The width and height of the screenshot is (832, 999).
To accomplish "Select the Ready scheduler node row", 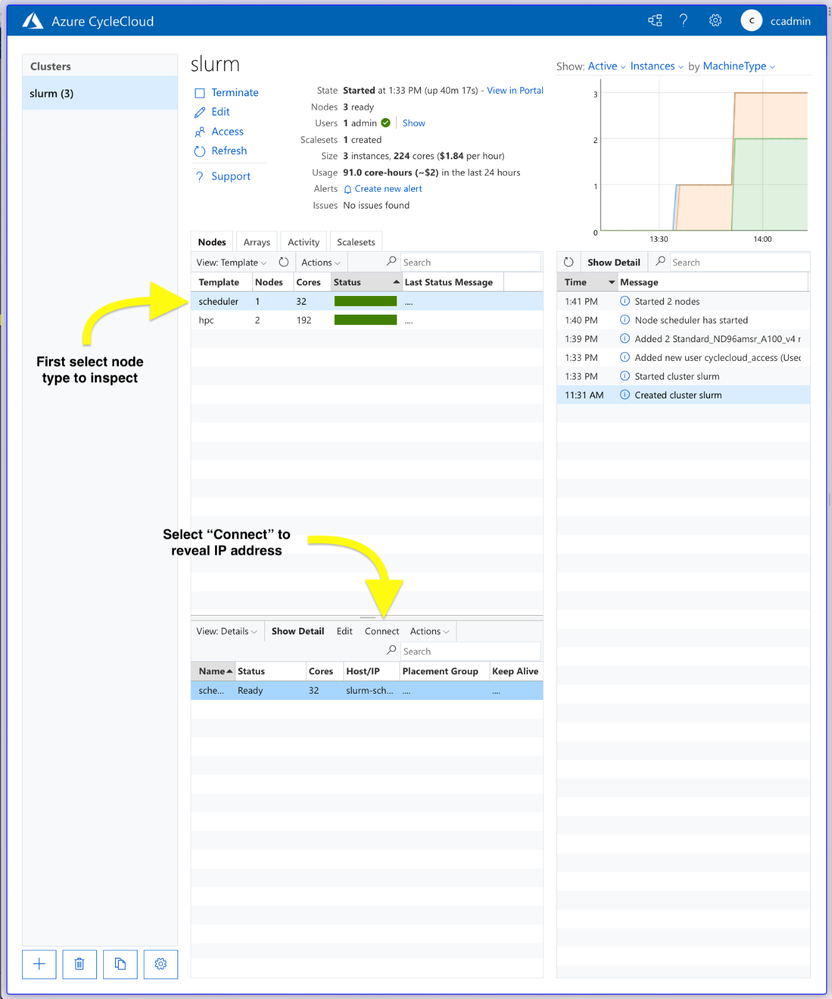I will 367,690.
